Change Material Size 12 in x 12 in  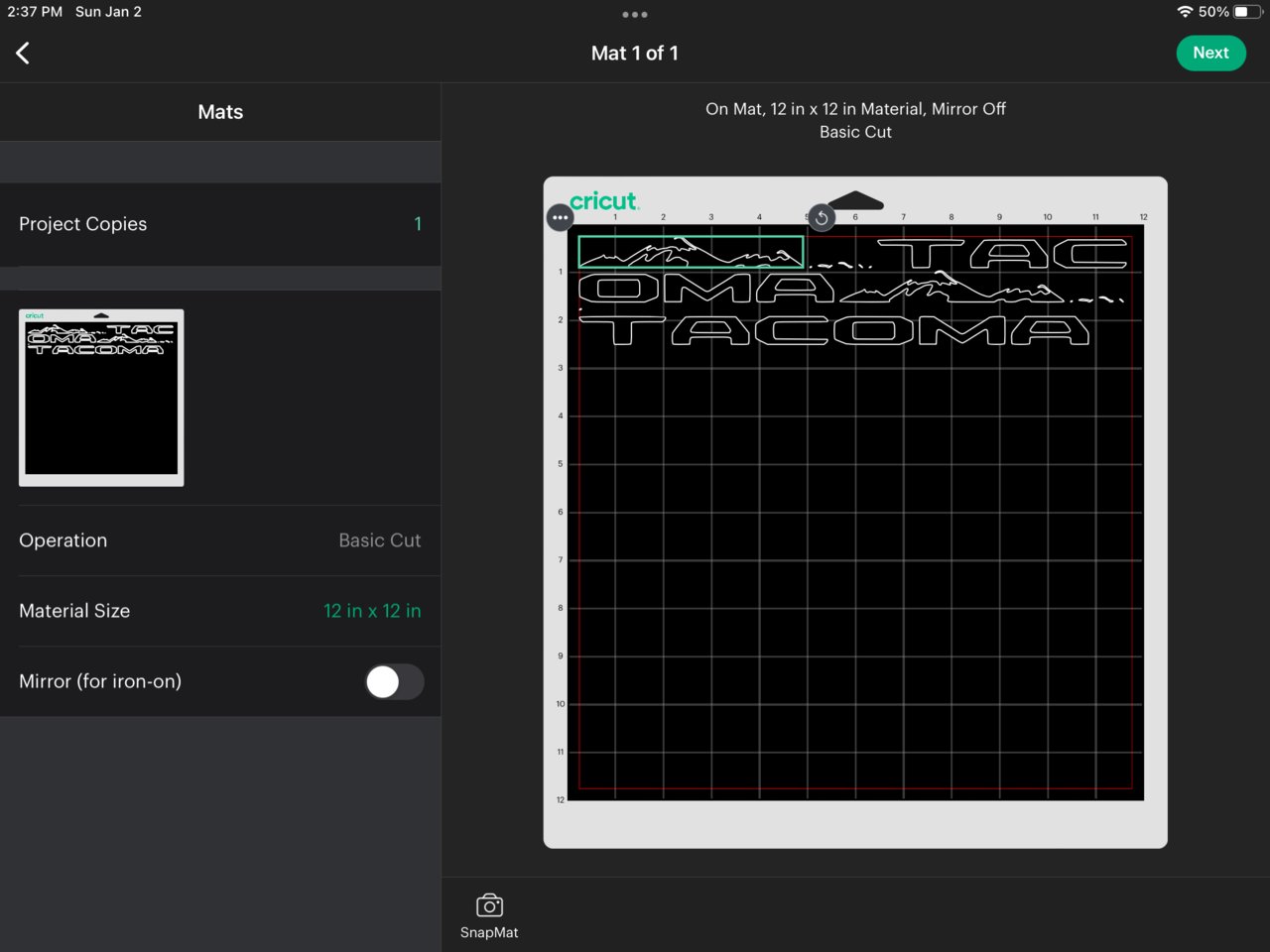pos(220,611)
